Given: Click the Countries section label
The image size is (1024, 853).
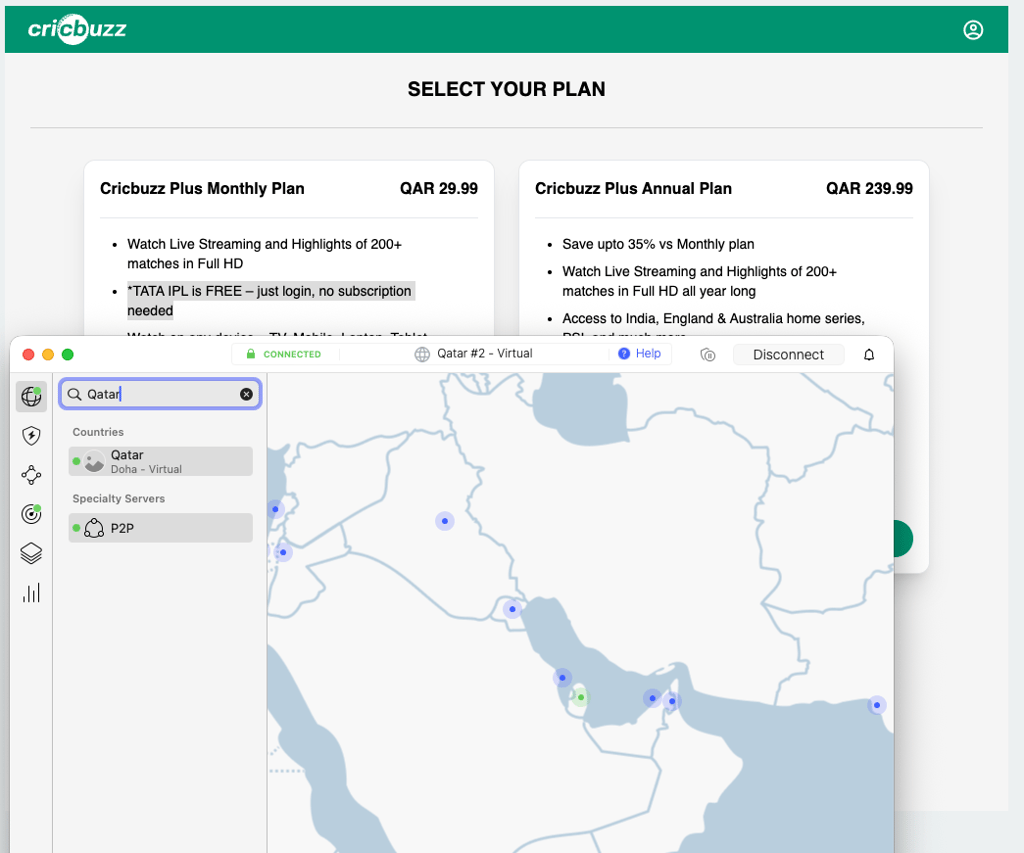Looking at the screenshot, I should (98, 432).
